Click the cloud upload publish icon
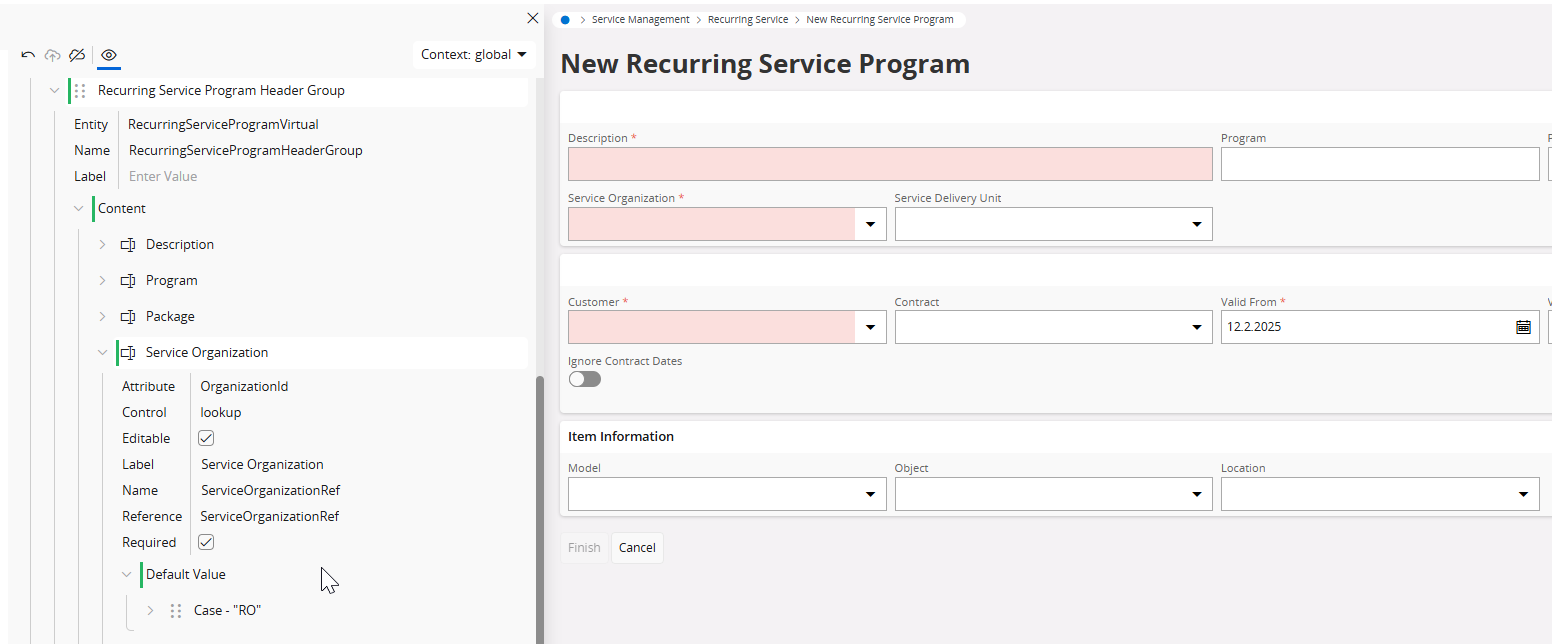Image resolution: width=1552 pixels, height=644 pixels. 52,55
